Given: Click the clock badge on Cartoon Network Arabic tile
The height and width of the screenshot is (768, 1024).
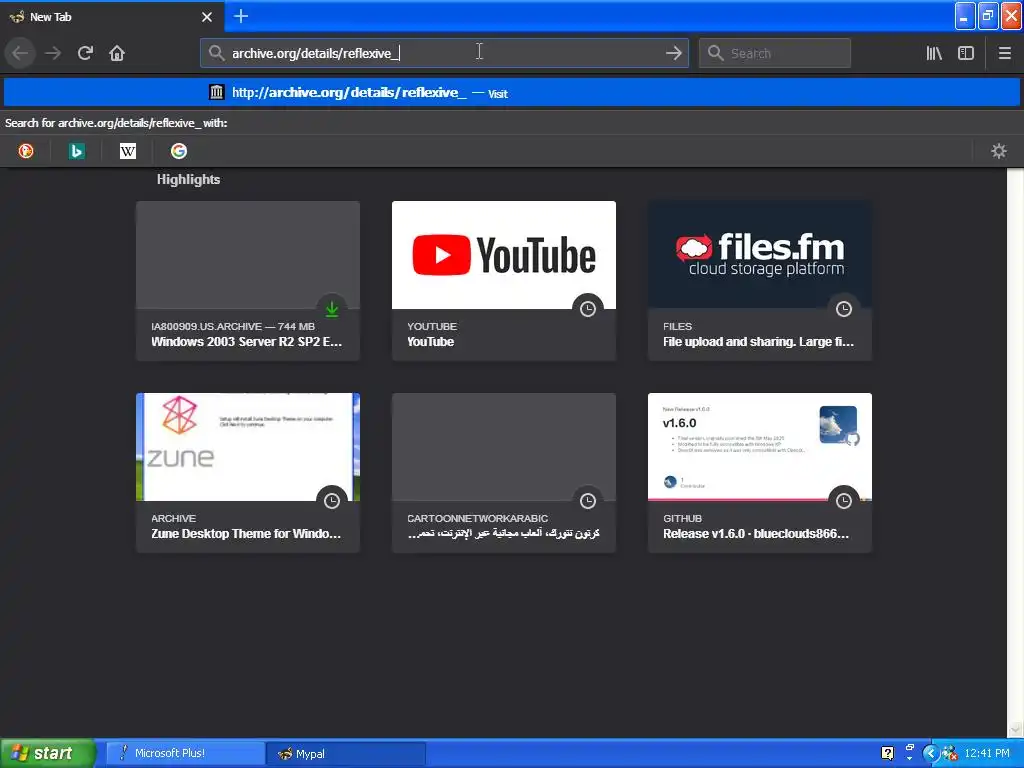Looking at the screenshot, I should point(588,501).
